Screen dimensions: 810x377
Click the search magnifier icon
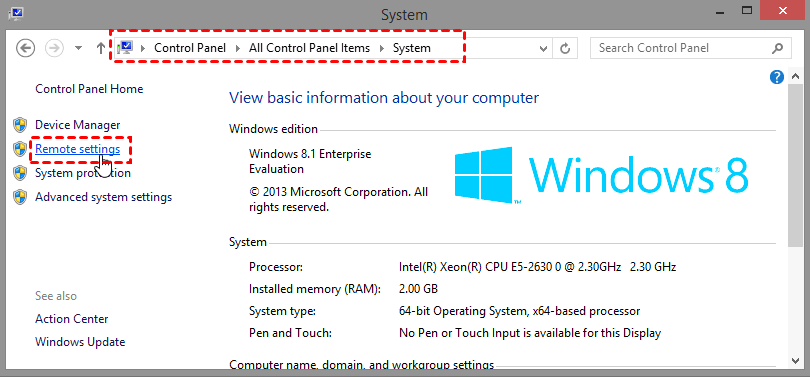tap(777, 49)
